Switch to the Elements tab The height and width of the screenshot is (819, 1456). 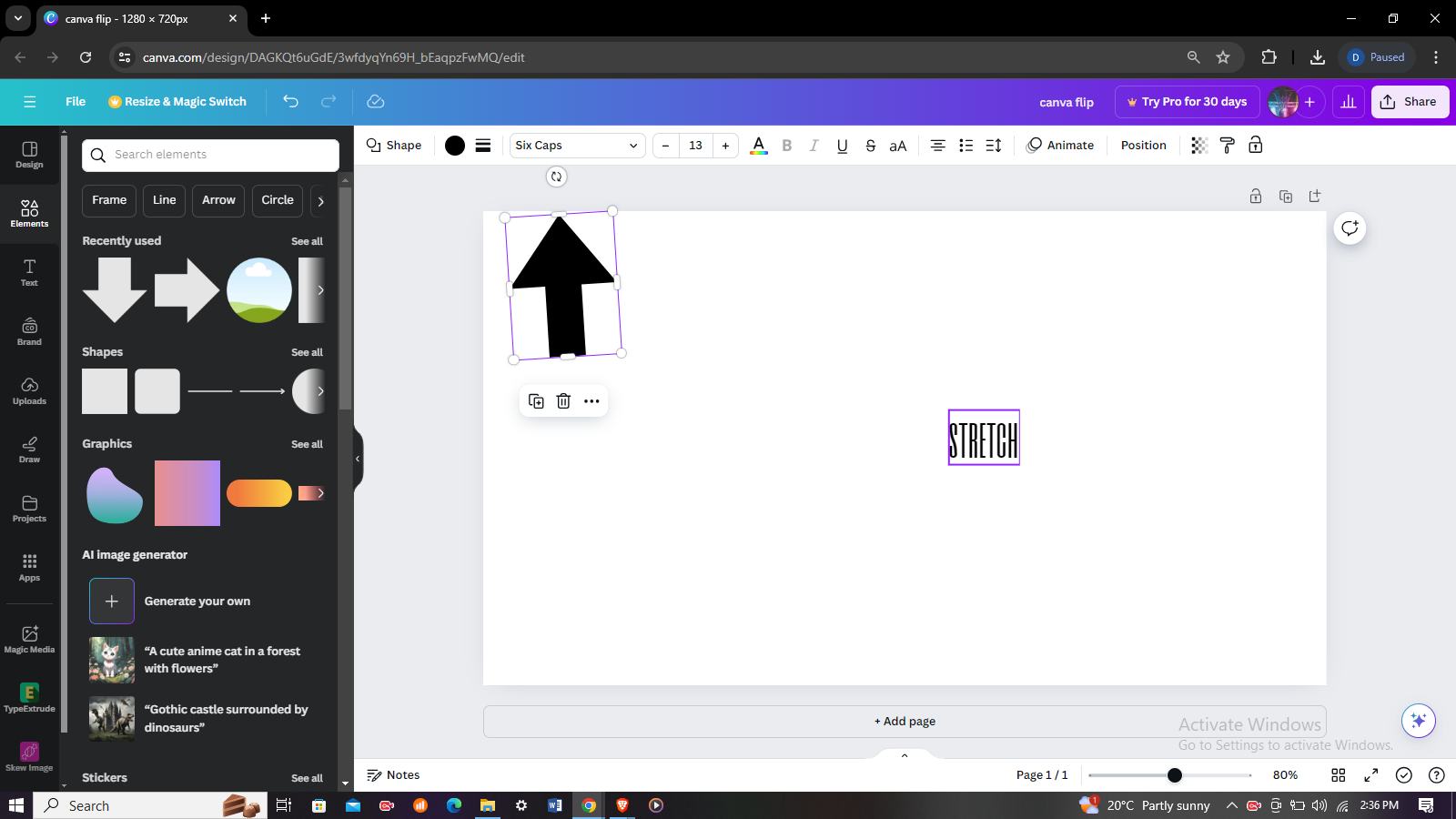(29, 214)
